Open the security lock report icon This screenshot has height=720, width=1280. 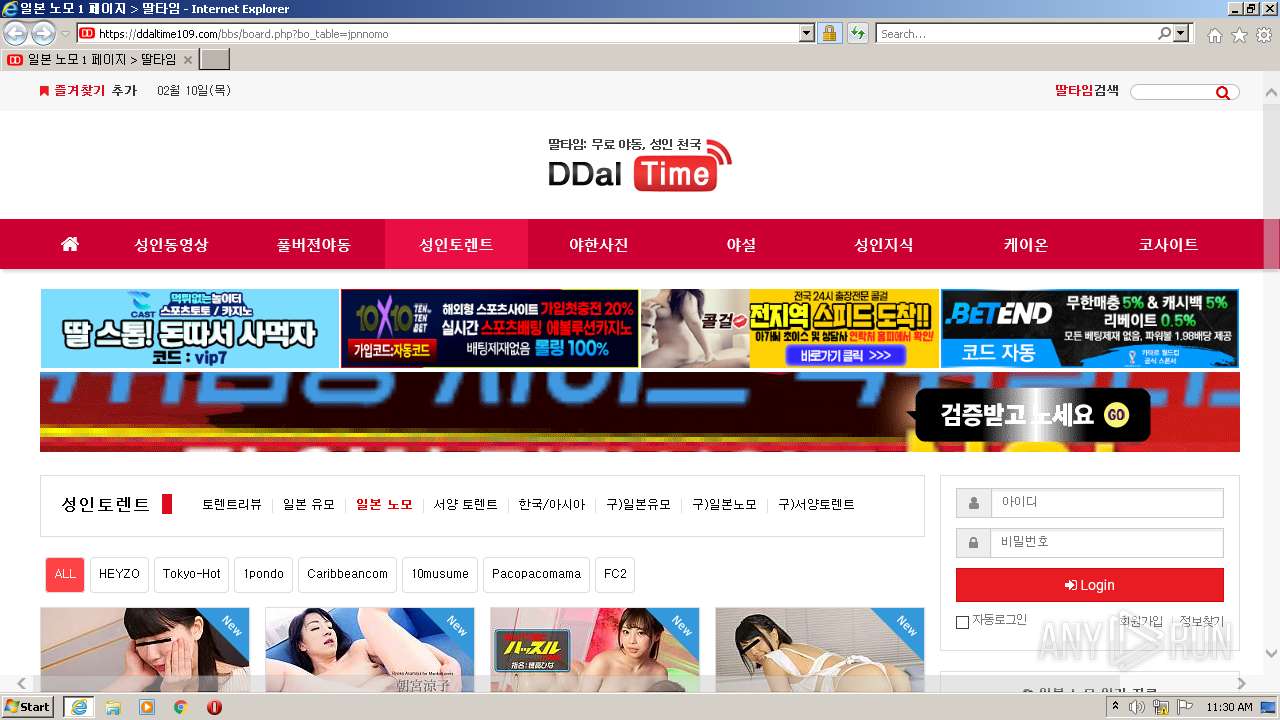pos(829,33)
